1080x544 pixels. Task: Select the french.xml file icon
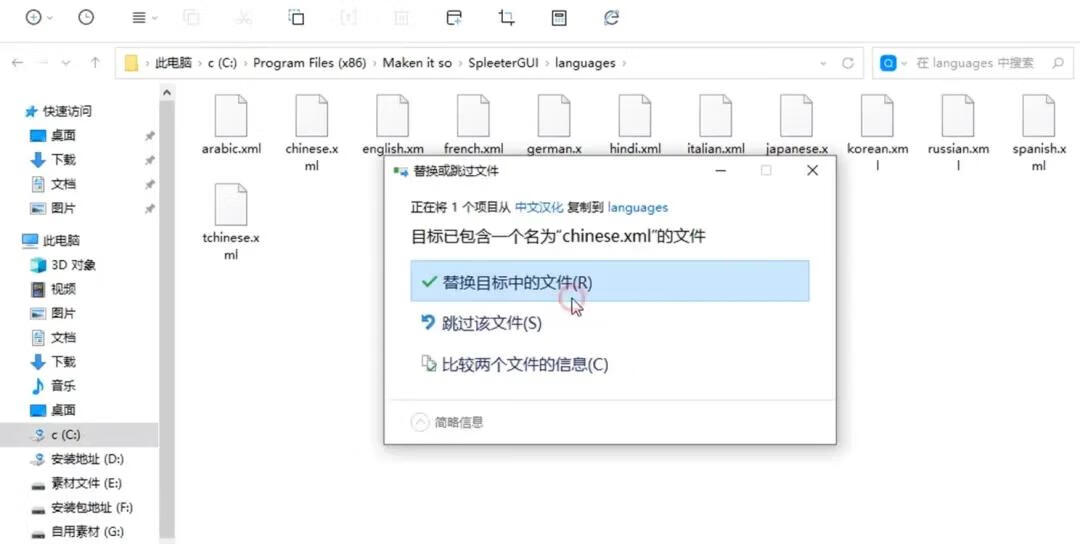[473, 116]
